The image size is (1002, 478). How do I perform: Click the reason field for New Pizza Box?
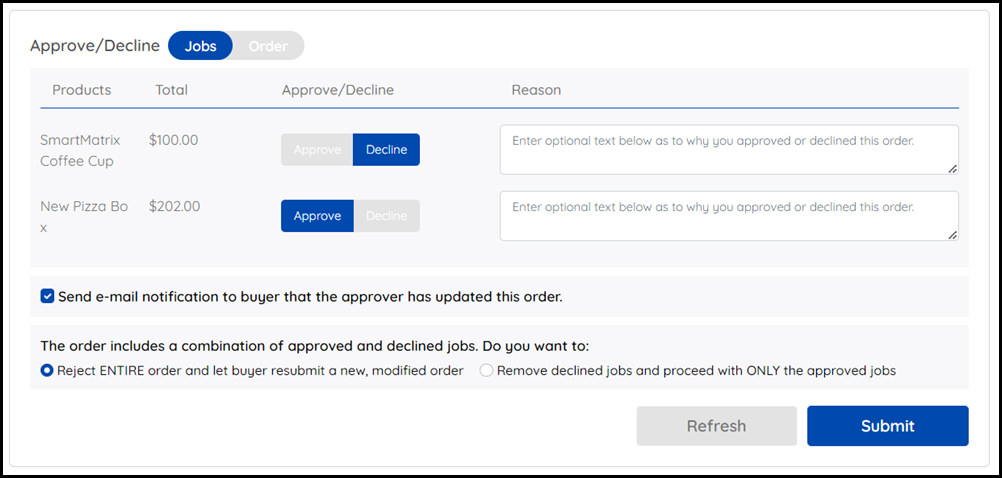(x=728, y=216)
